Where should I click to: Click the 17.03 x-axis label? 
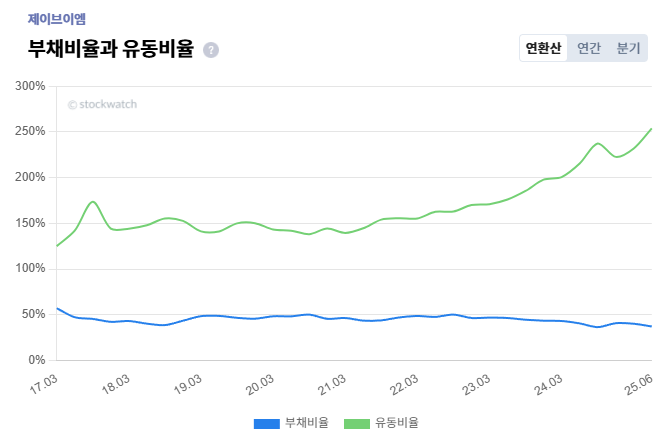click(x=42, y=382)
